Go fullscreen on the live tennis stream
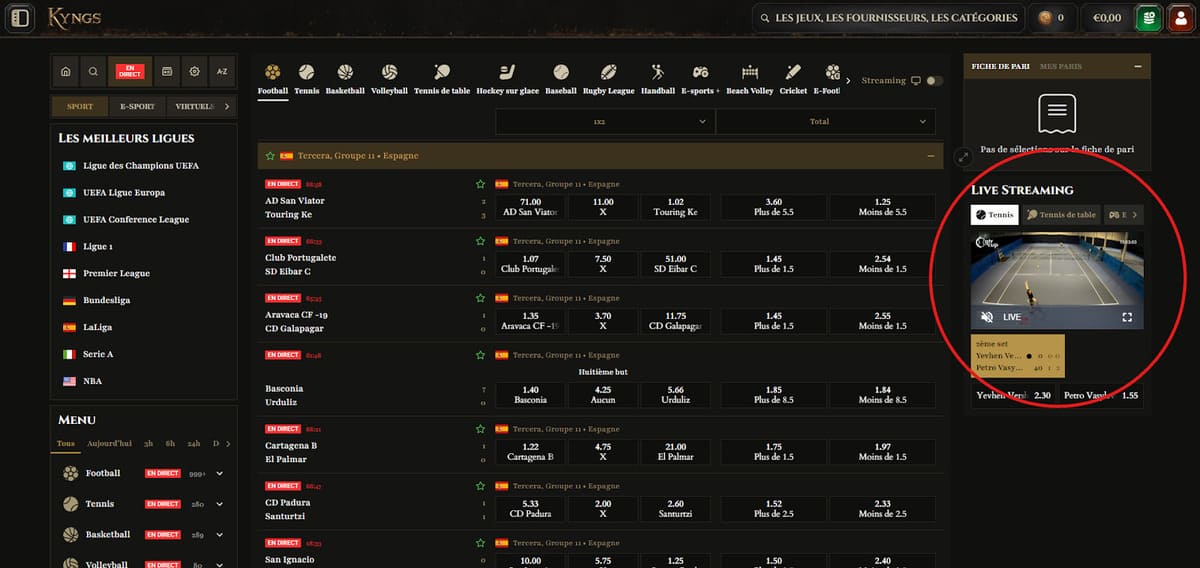The height and width of the screenshot is (568, 1200). tap(1127, 317)
